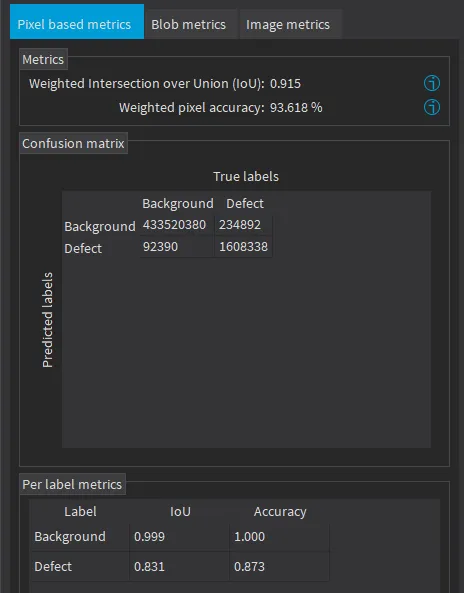Image resolution: width=464 pixels, height=593 pixels.
Task: Click the weighted pixel accuracy value 93.618 %
Action: [296, 108]
